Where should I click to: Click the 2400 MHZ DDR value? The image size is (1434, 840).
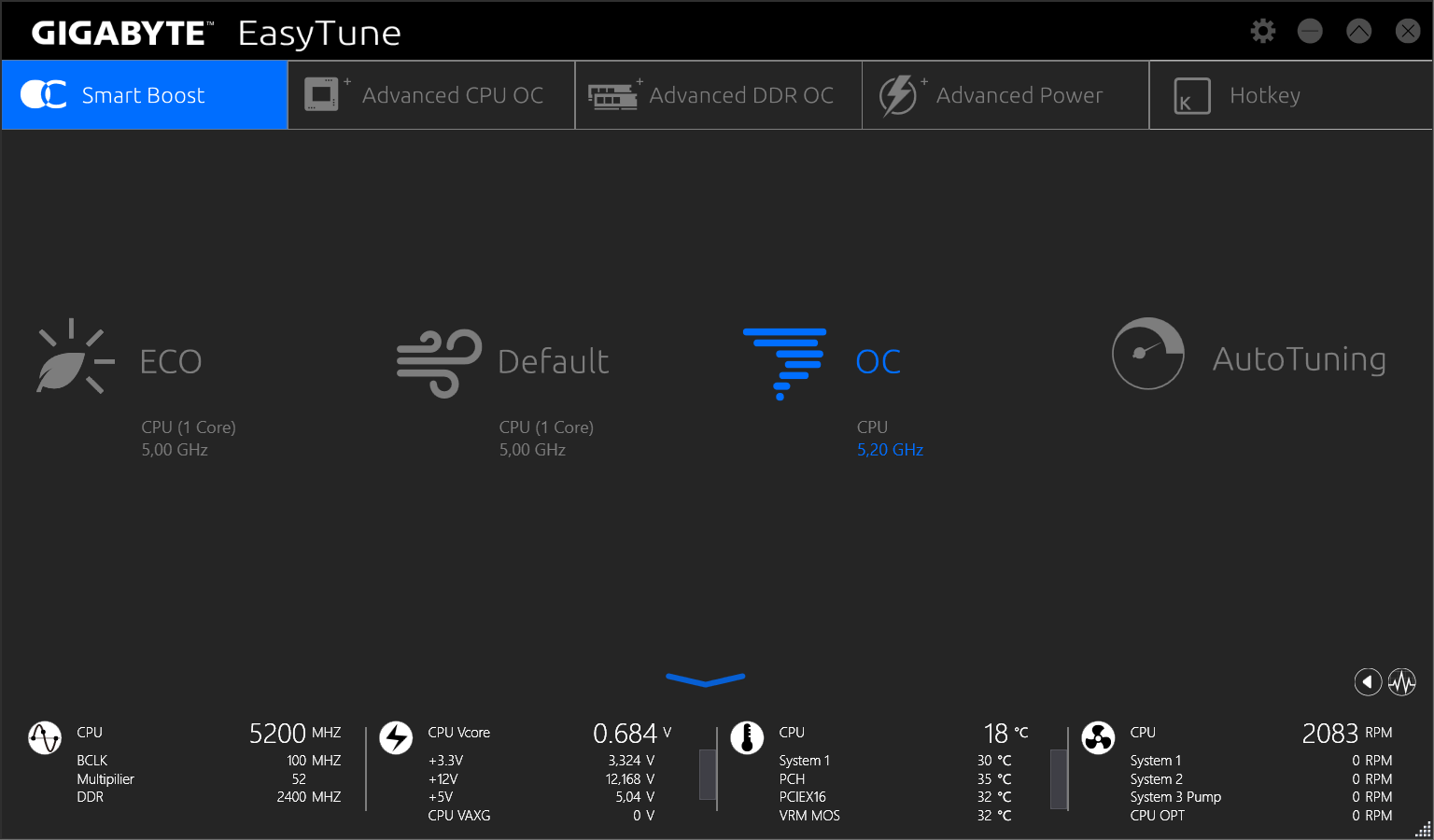pos(309,797)
